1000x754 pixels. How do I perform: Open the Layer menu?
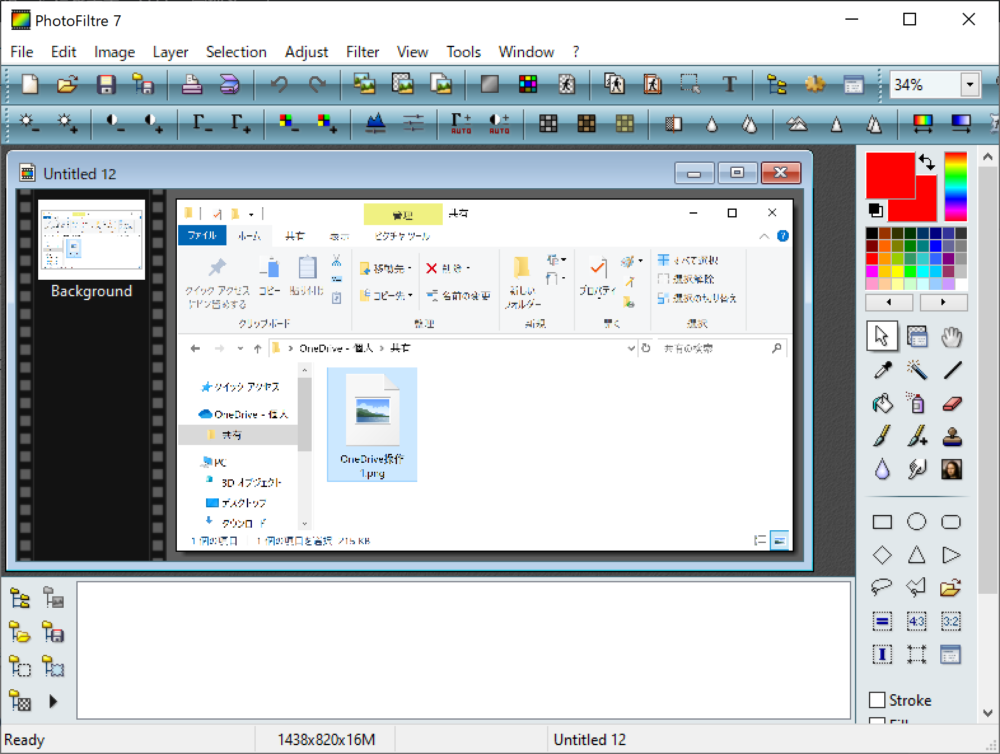(x=170, y=52)
